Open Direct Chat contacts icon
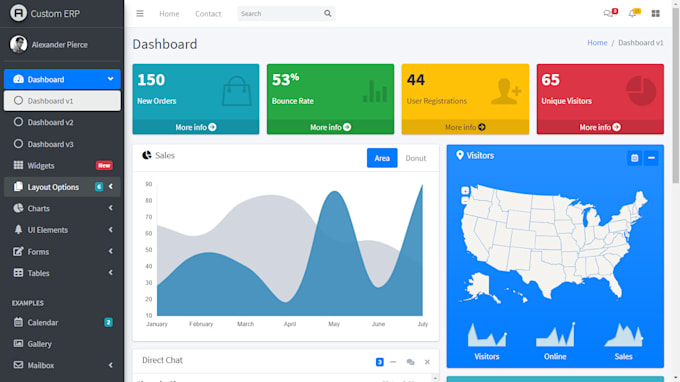680x382 pixels. click(x=410, y=362)
